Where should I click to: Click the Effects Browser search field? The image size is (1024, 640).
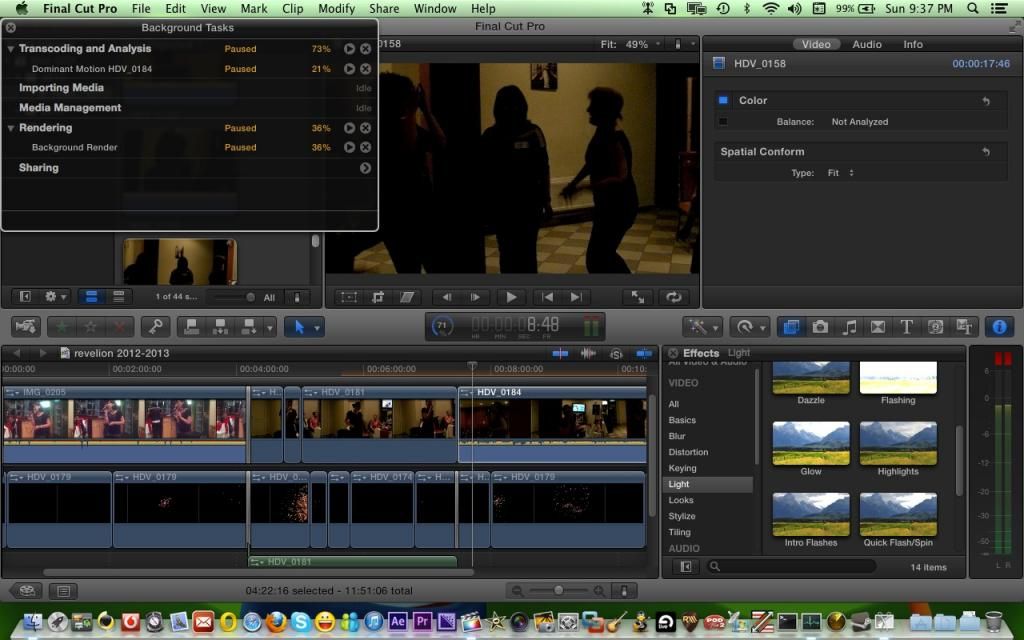[x=791, y=567]
